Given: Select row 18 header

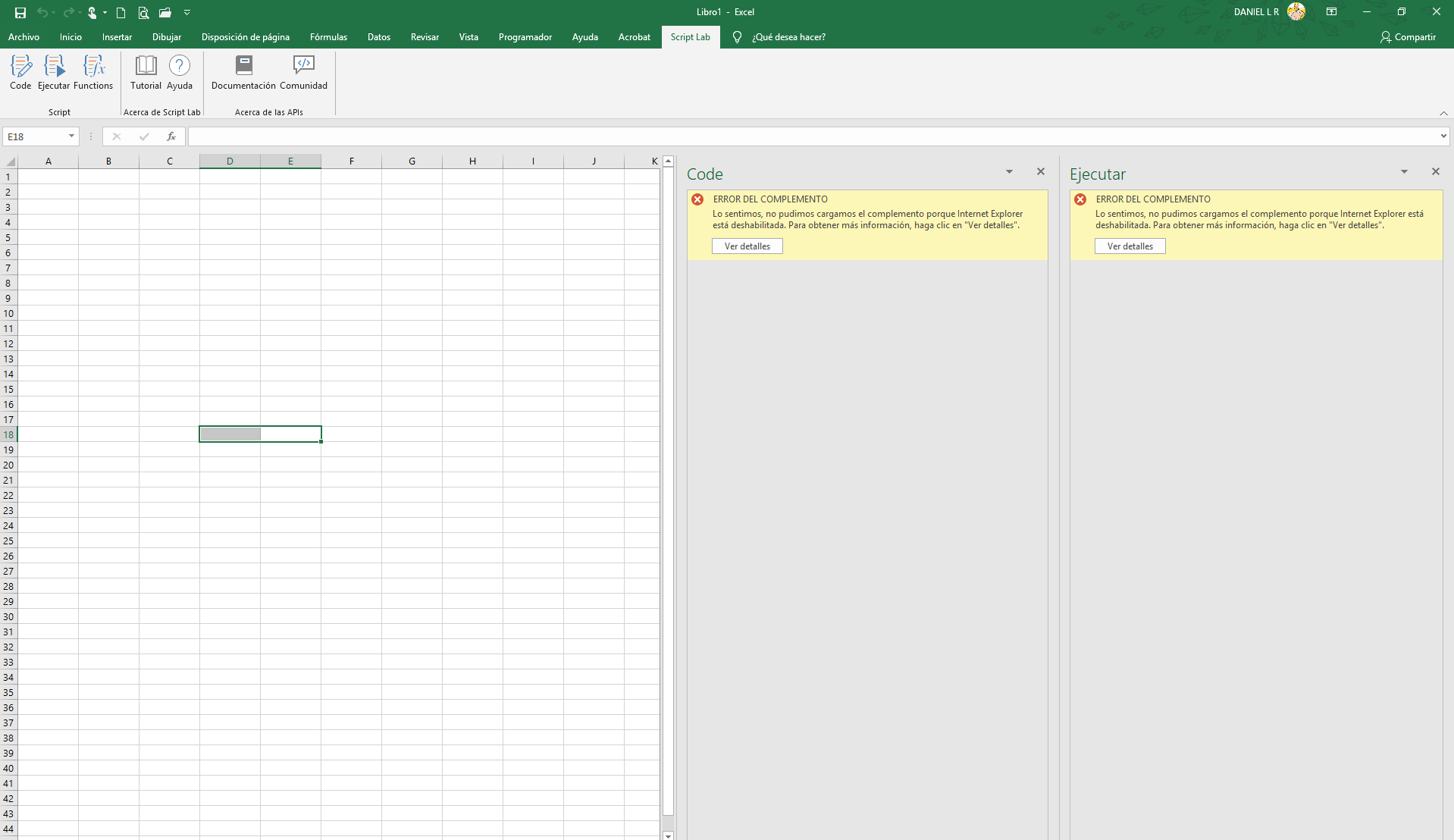Looking at the screenshot, I should point(8,434).
